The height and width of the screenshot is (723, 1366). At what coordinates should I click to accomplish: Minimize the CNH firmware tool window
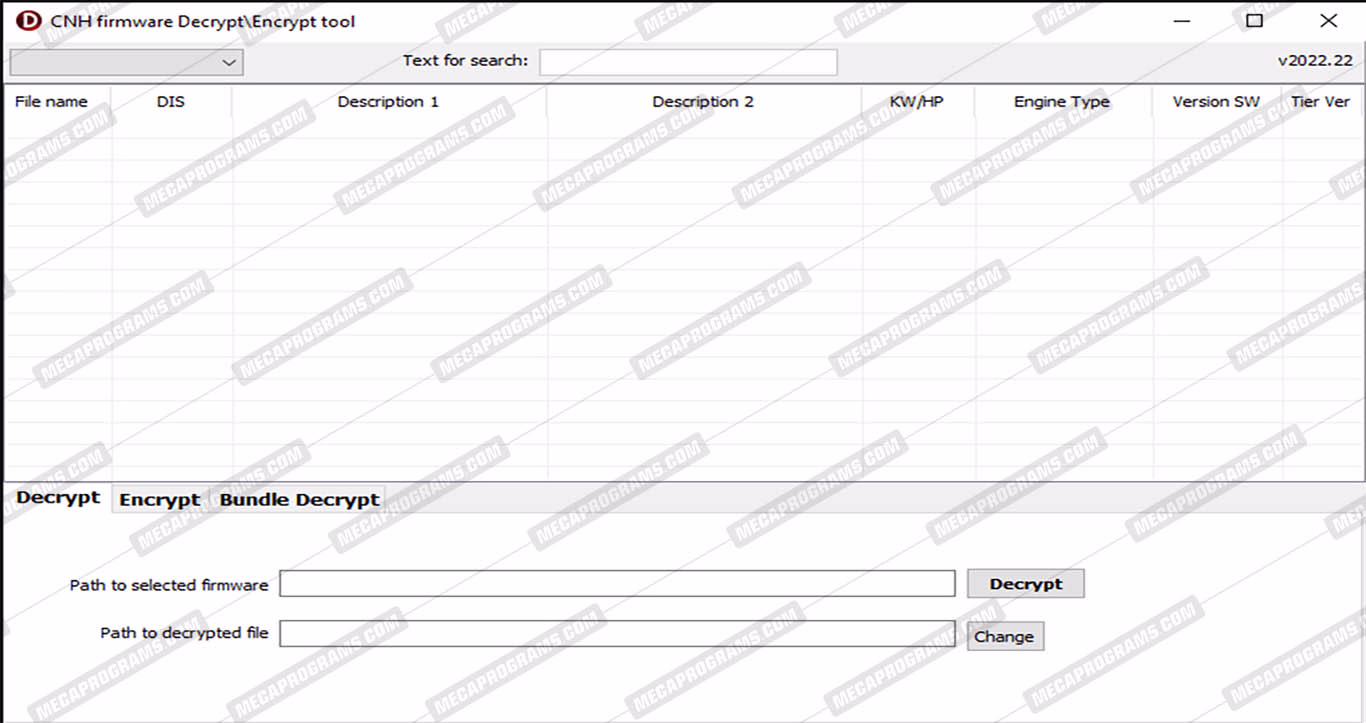(x=1182, y=21)
